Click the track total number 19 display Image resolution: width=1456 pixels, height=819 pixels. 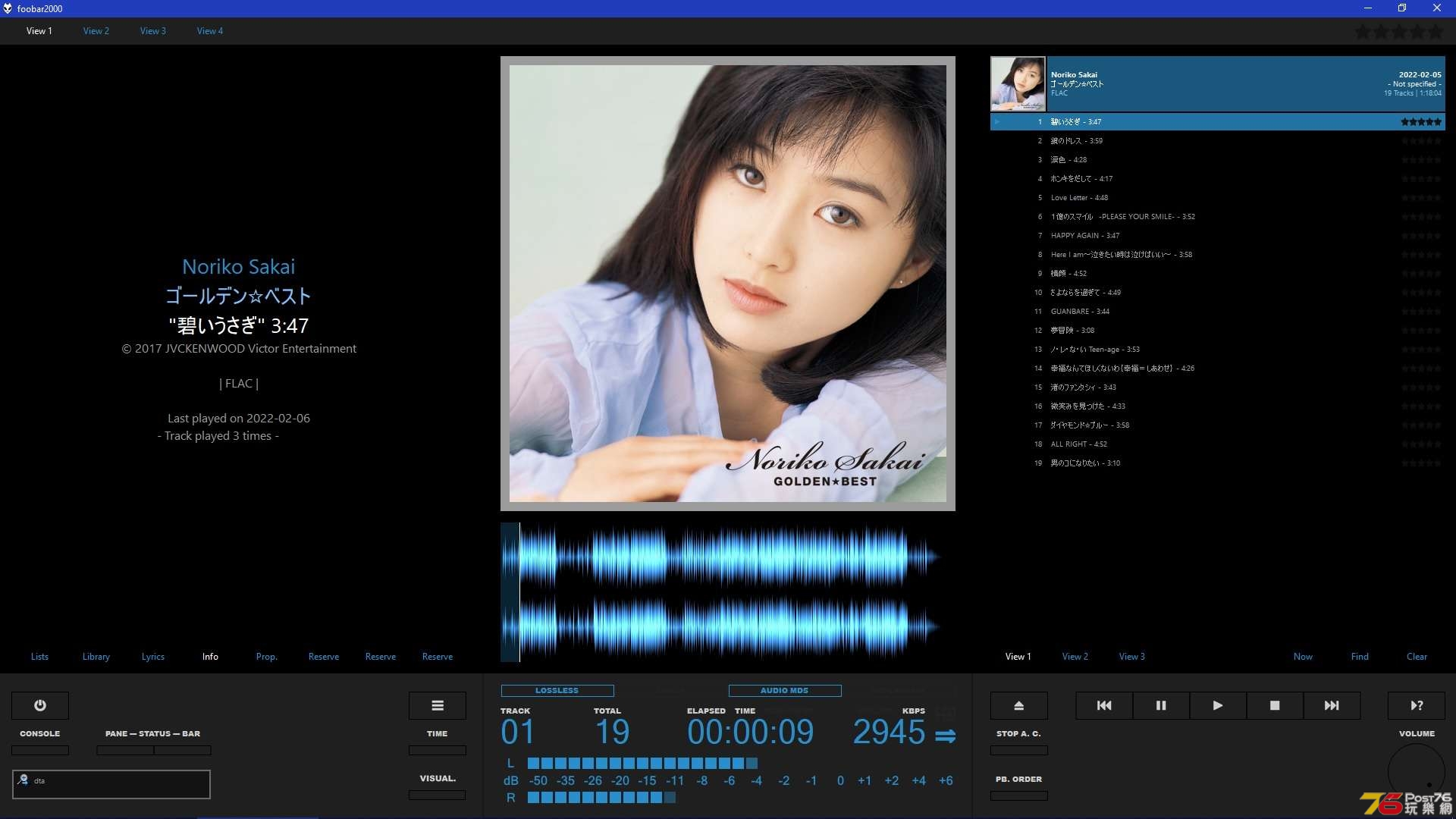[613, 733]
